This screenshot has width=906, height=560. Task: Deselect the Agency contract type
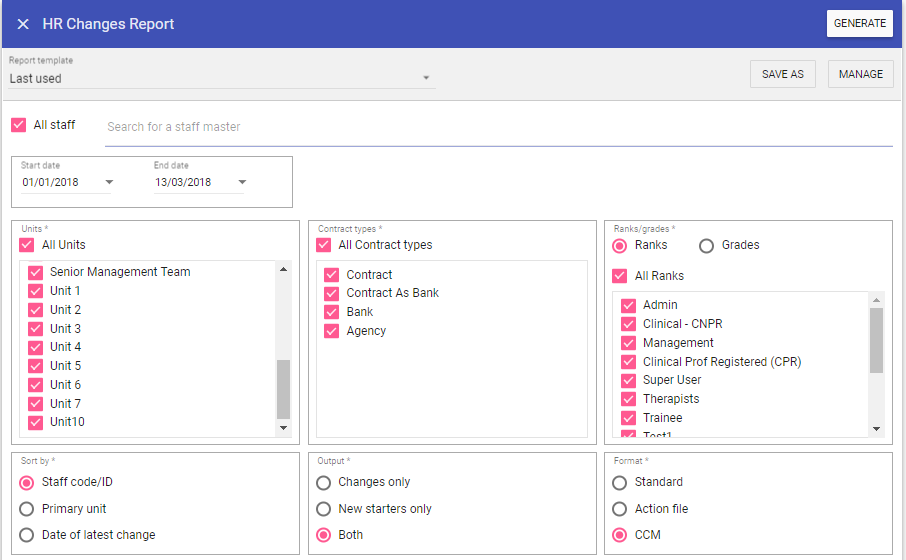[332, 331]
